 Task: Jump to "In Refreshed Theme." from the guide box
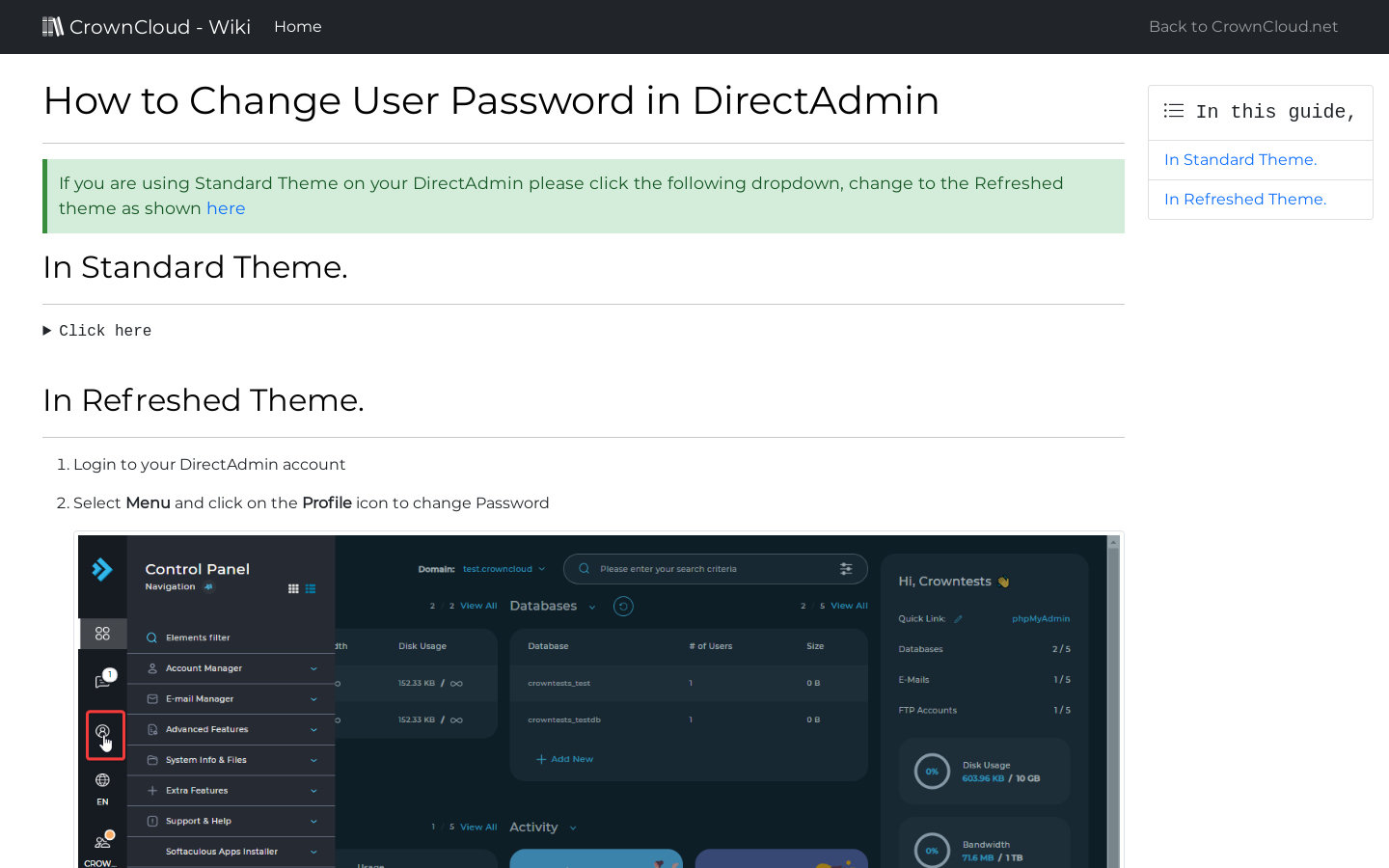tap(1245, 200)
